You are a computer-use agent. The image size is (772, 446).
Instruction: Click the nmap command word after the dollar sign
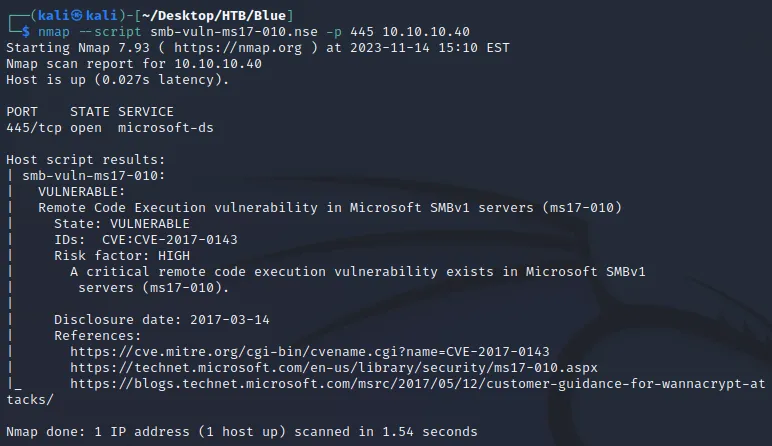point(54,32)
